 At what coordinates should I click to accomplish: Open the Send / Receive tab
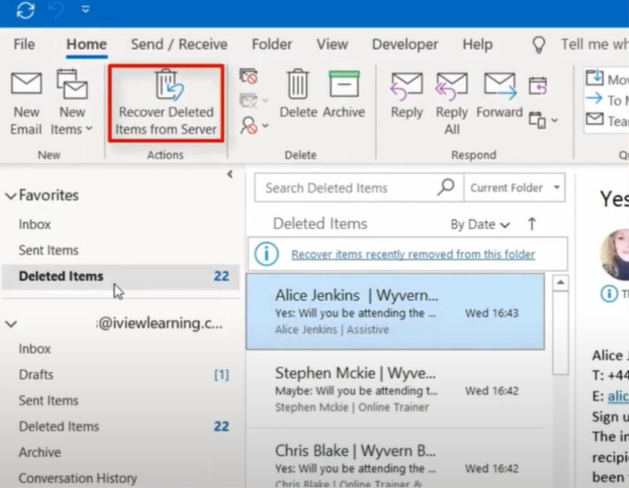(x=179, y=44)
